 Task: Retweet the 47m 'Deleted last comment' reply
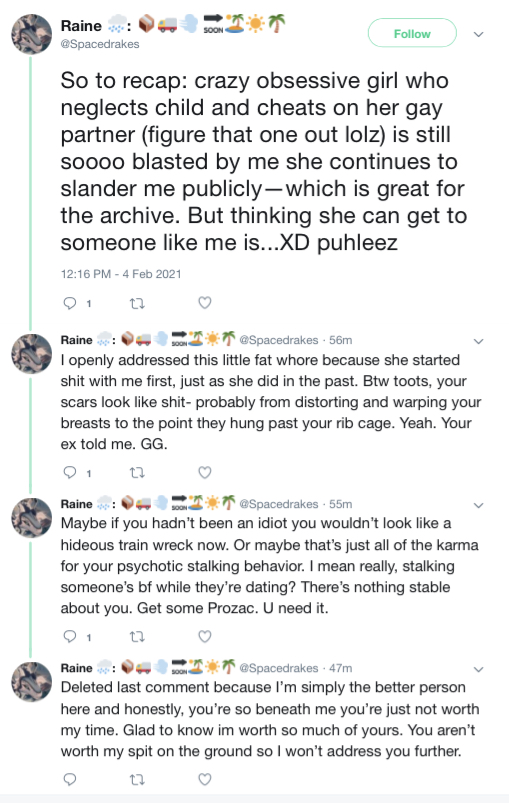coord(137,779)
